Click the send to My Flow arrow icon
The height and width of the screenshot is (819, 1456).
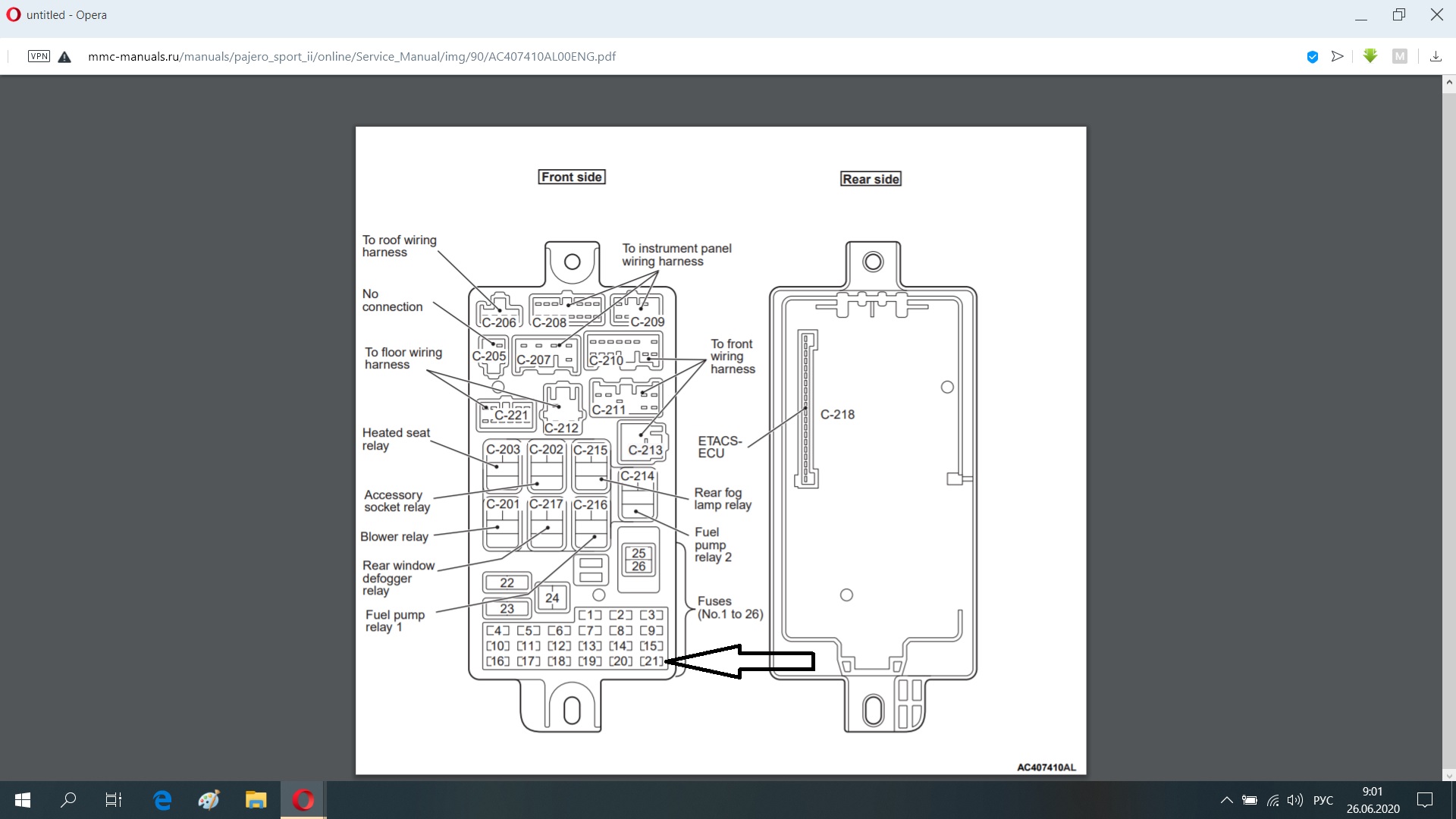tap(1337, 56)
